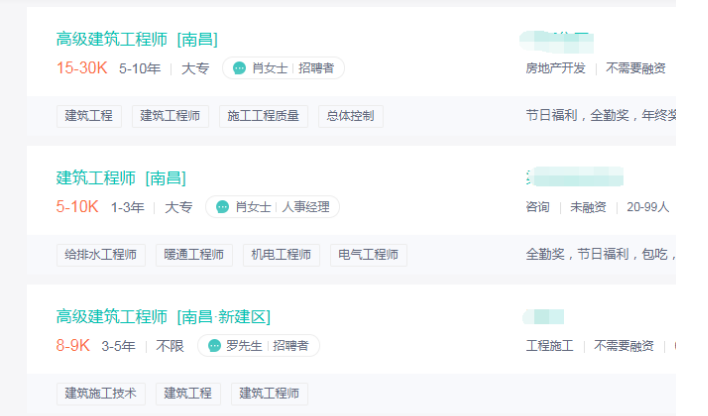Select the 建筑施工技术 tag
Viewport: 708px width, 416px height.
(x=101, y=393)
